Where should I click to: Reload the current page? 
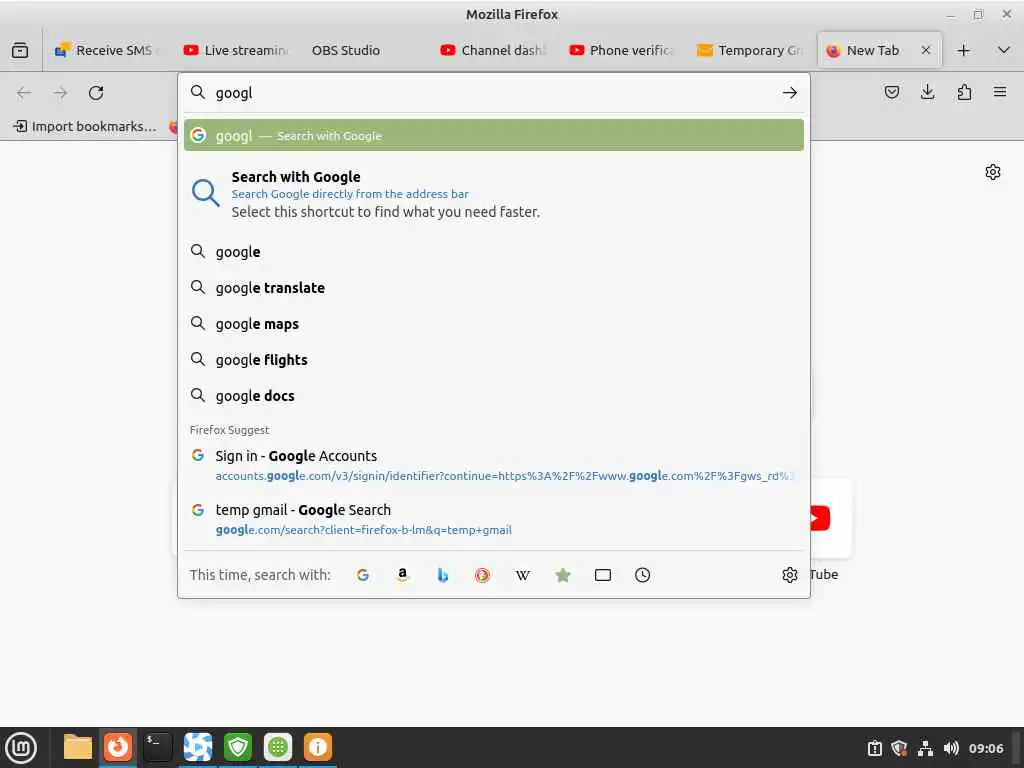[97, 93]
